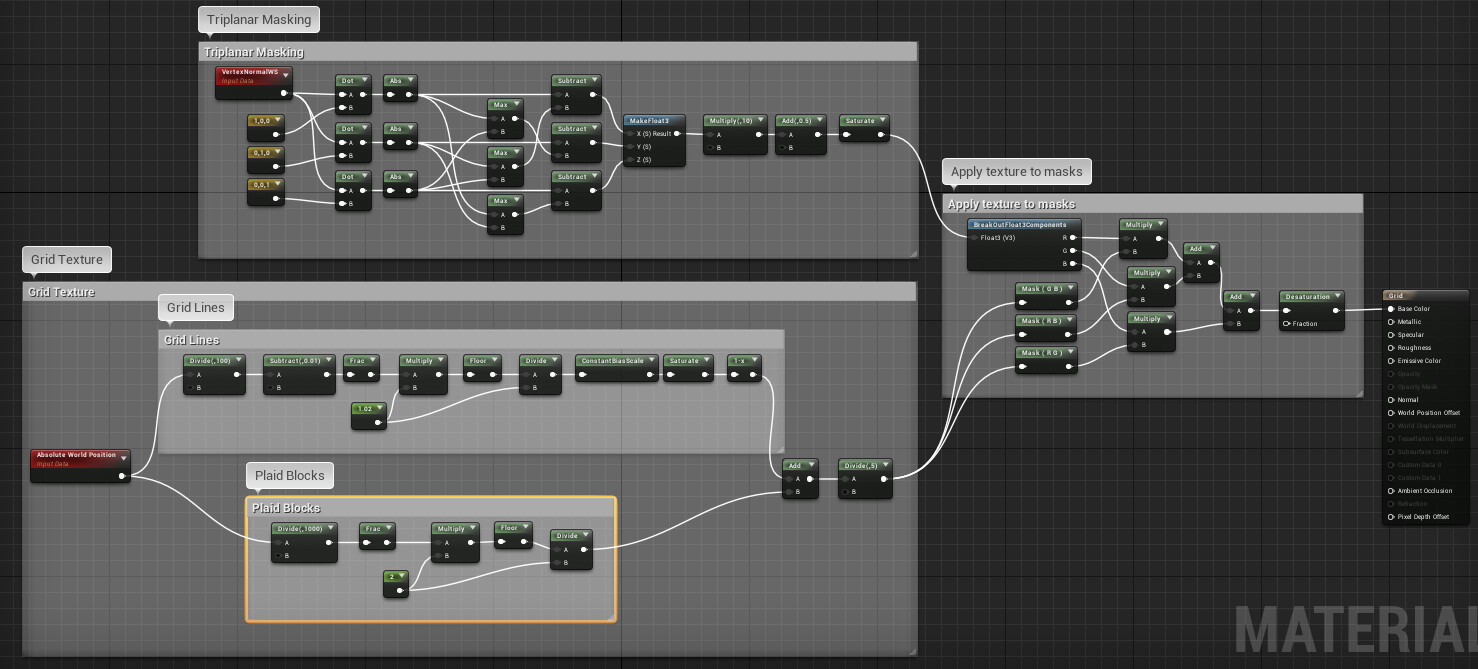Click the World Position Offset pin

pos(1391,413)
